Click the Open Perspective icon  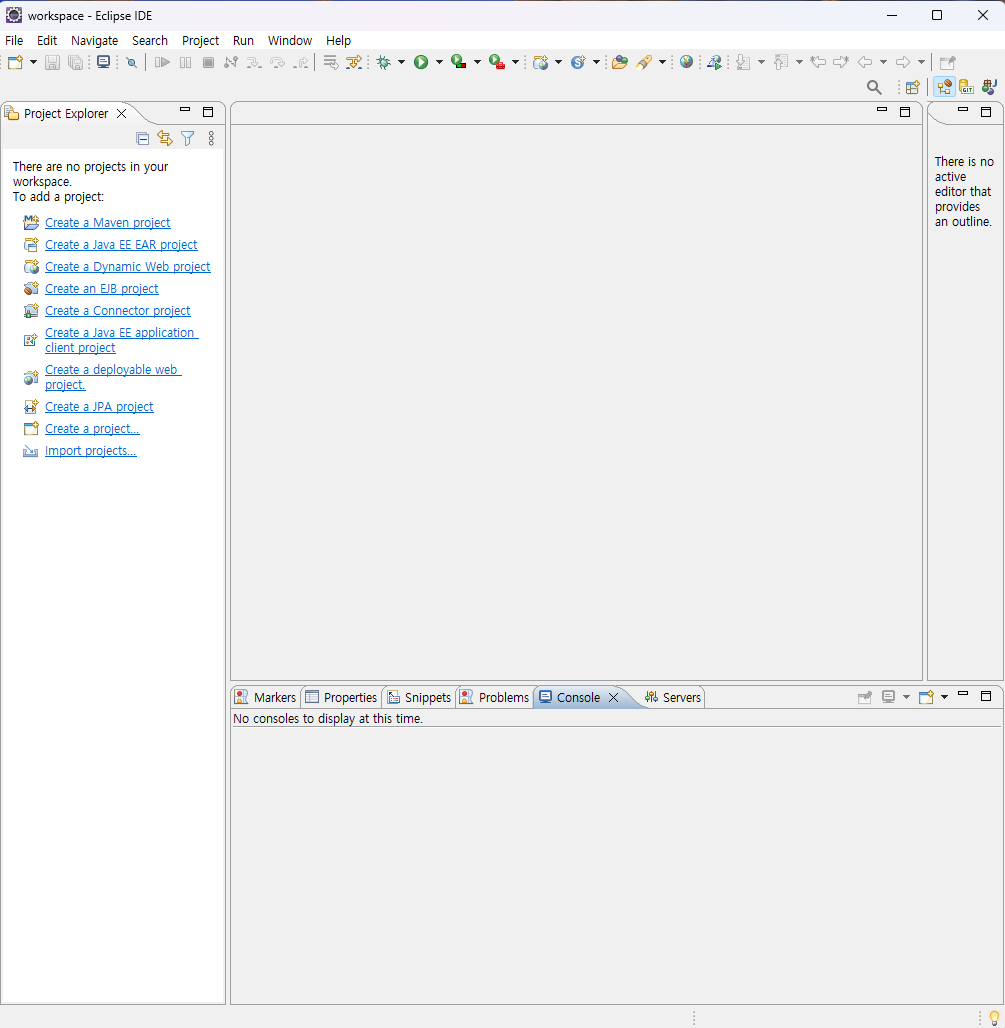[913, 87]
